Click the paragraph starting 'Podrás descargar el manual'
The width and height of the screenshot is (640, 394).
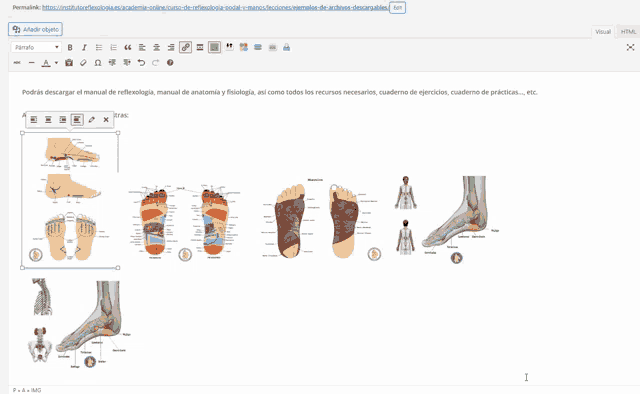pos(280,92)
